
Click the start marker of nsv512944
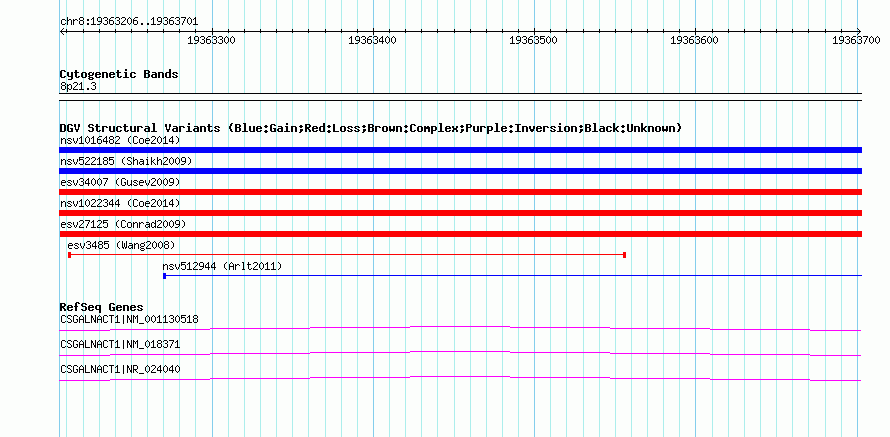pyautogui.click(x=164, y=276)
